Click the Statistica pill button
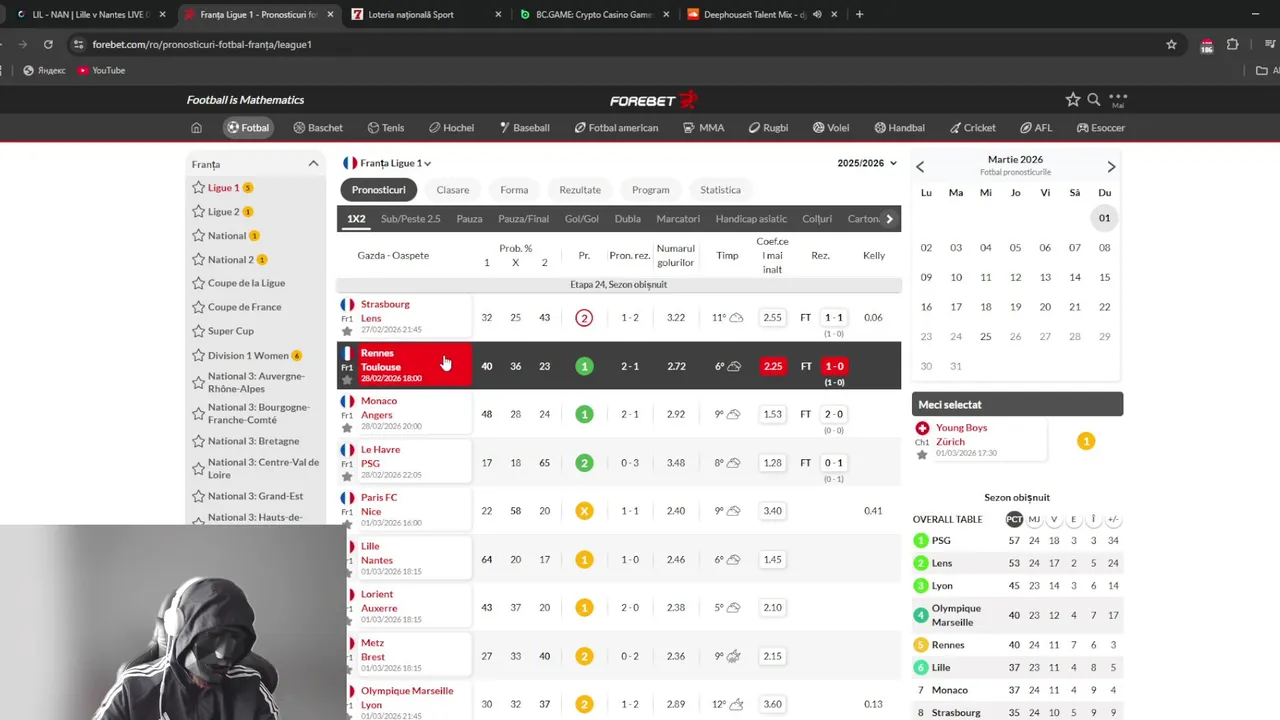This screenshot has height=720, width=1280. coord(720,190)
